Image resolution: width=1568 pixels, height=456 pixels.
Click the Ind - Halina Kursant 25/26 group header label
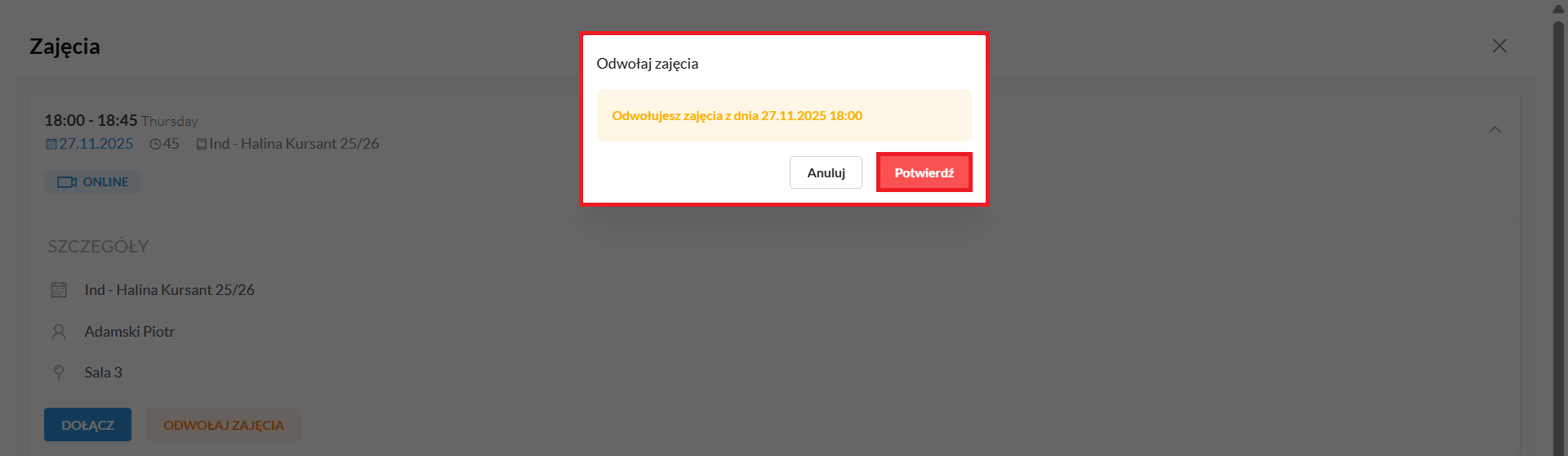point(294,144)
